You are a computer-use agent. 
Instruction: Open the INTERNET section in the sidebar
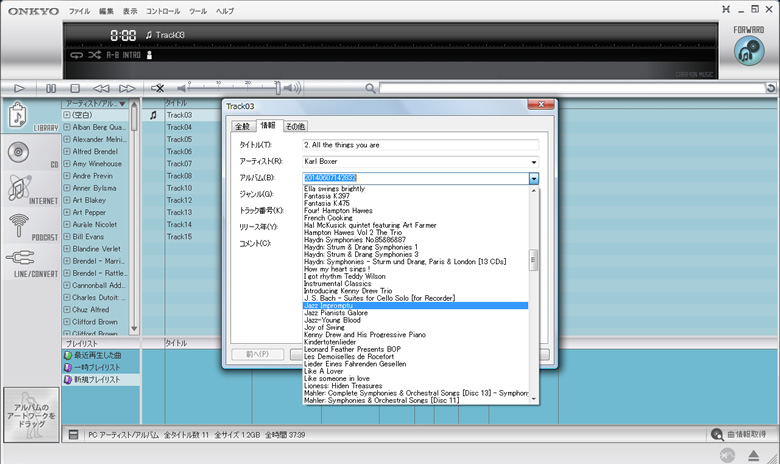coord(31,189)
